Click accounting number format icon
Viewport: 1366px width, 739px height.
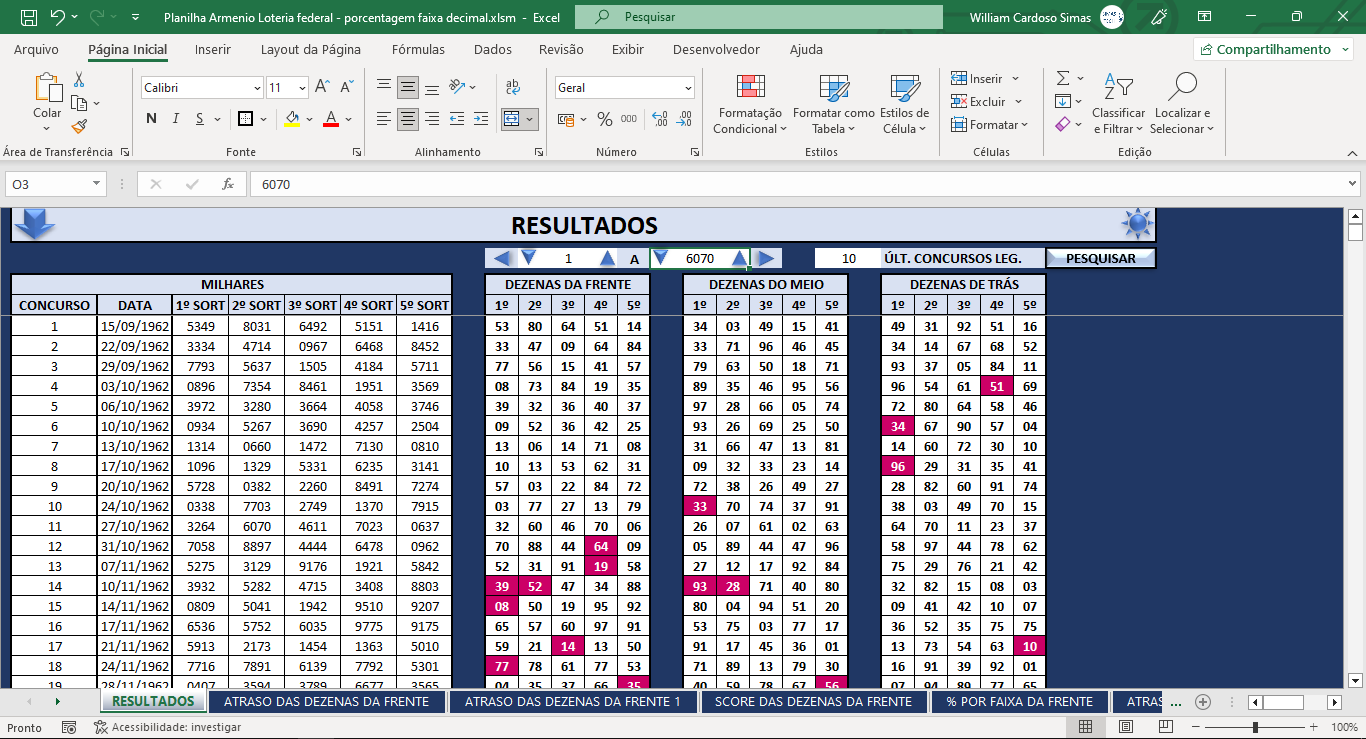(567, 119)
